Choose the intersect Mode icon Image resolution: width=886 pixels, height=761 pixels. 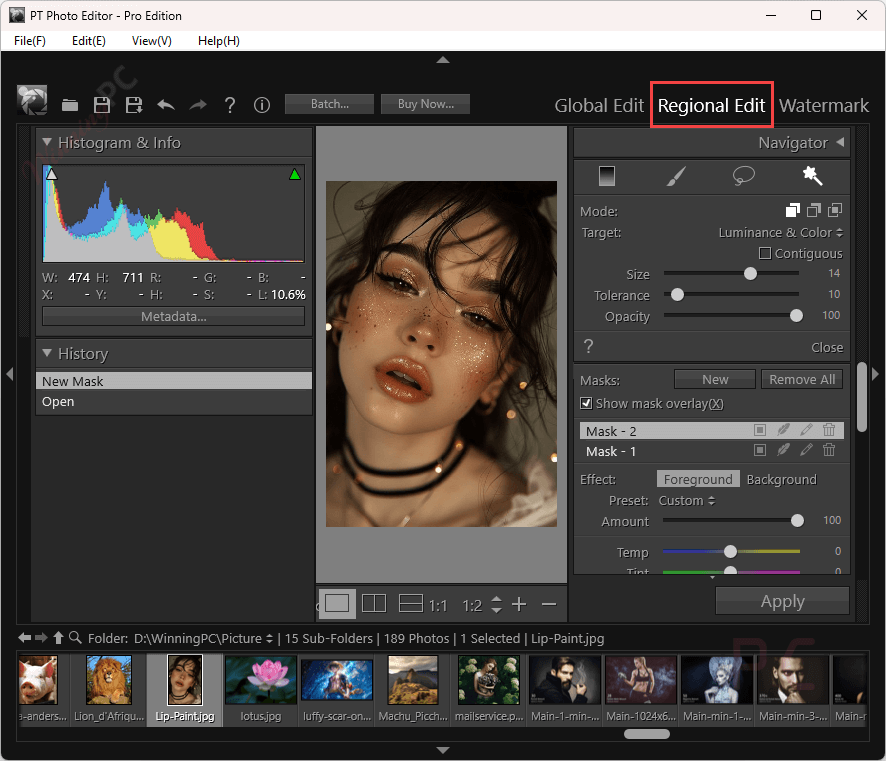pos(835,211)
